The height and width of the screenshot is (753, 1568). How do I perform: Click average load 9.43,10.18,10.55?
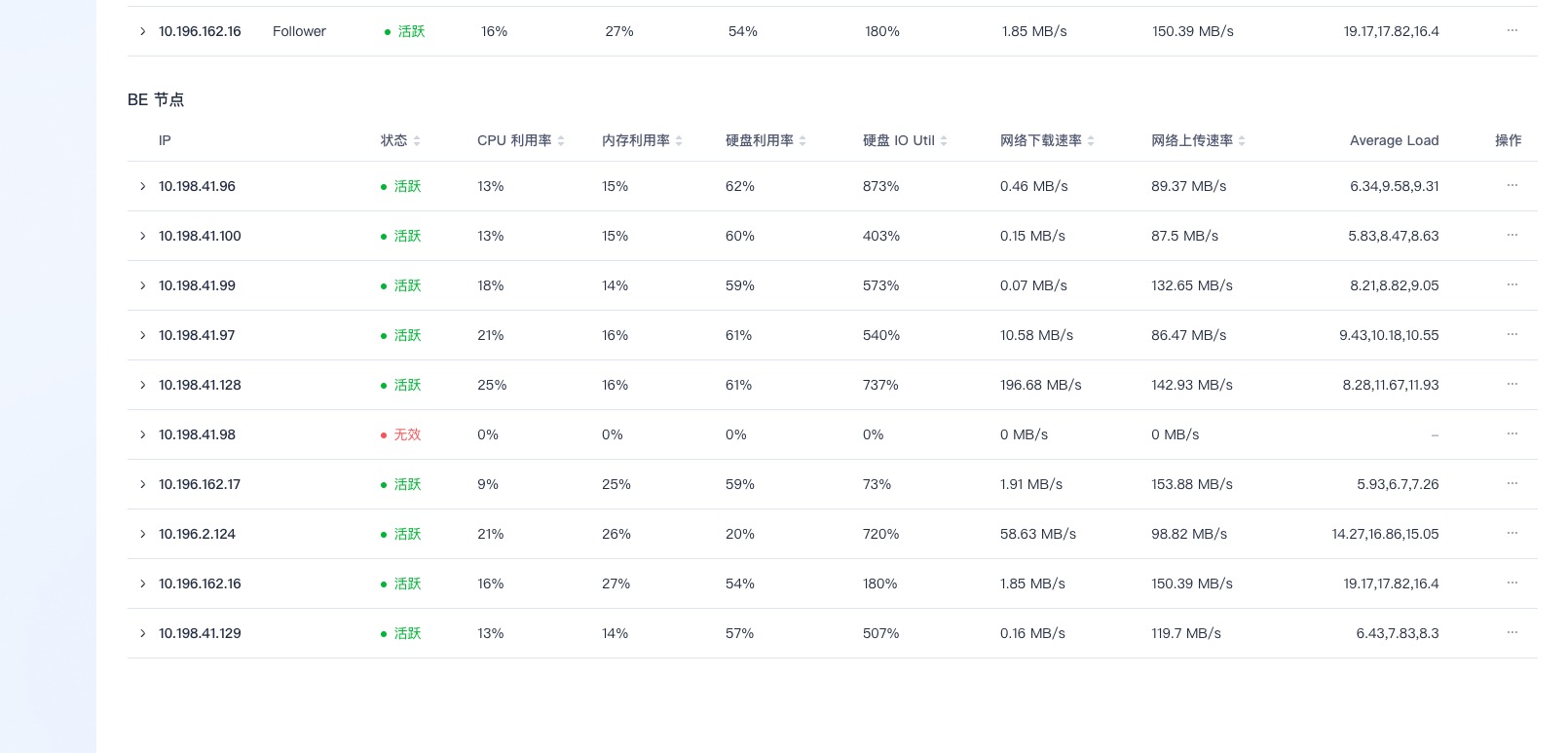pyautogui.click(x=1389, y=335)
